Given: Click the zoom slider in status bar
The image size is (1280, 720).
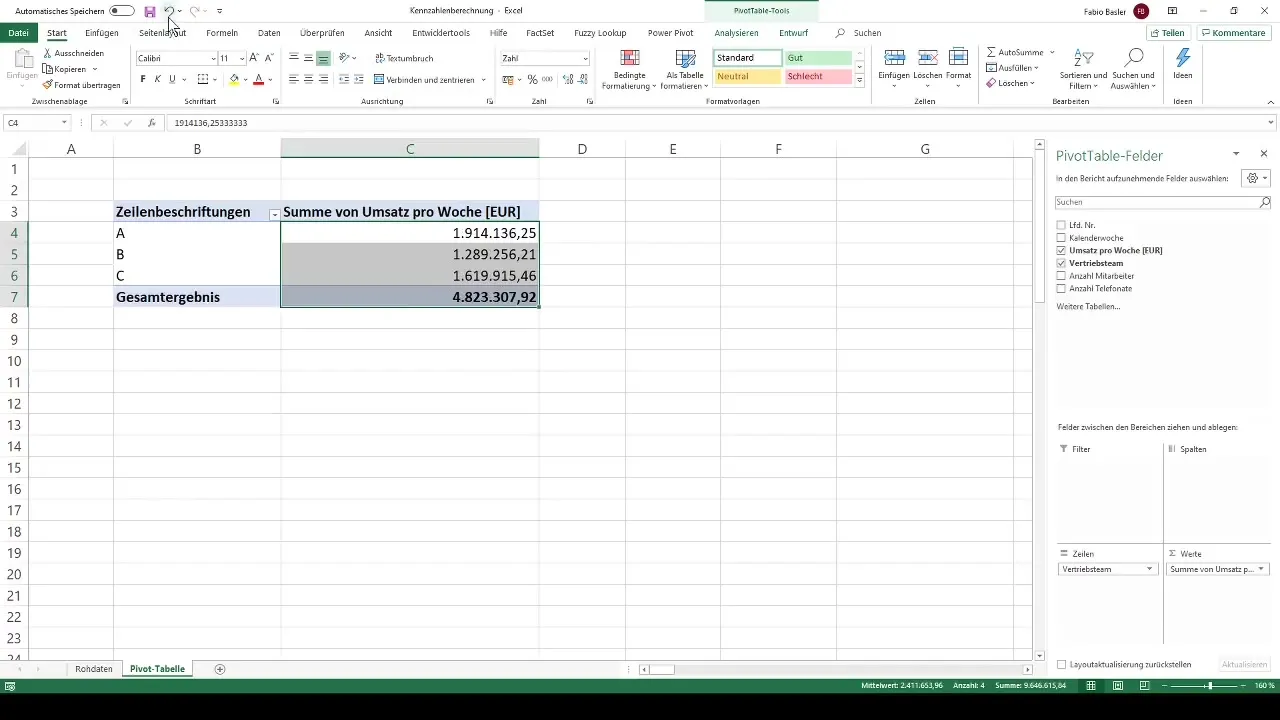Looking at the screenshot, I should coord(1210,686).
